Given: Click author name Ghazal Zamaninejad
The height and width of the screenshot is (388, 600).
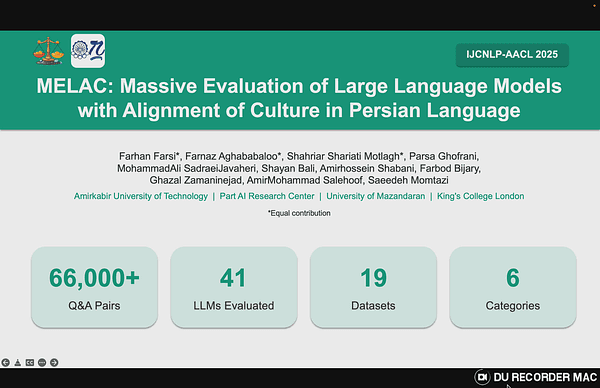Looking at the screenshot, I should 196,180.
